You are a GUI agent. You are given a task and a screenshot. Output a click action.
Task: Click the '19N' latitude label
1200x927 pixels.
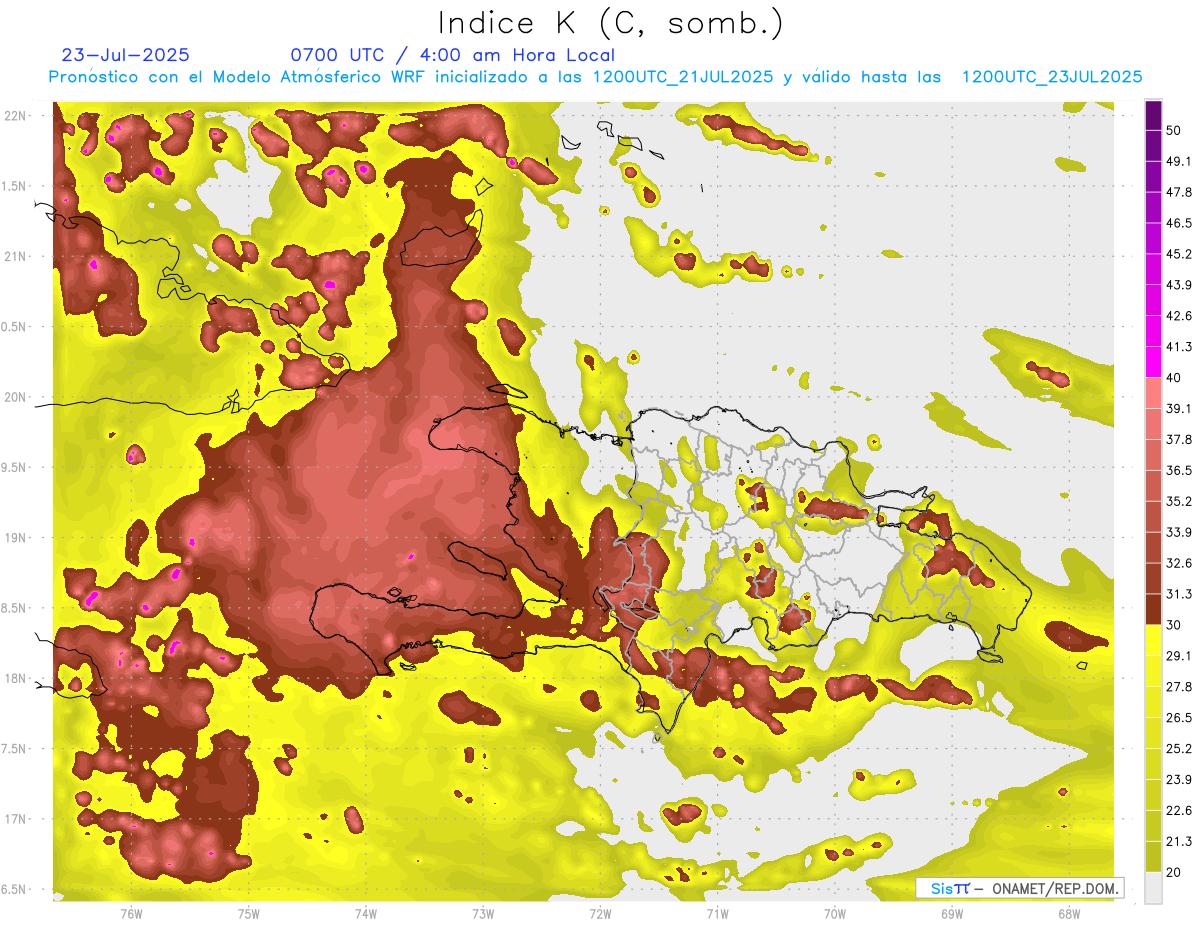(x=17, y=538)
